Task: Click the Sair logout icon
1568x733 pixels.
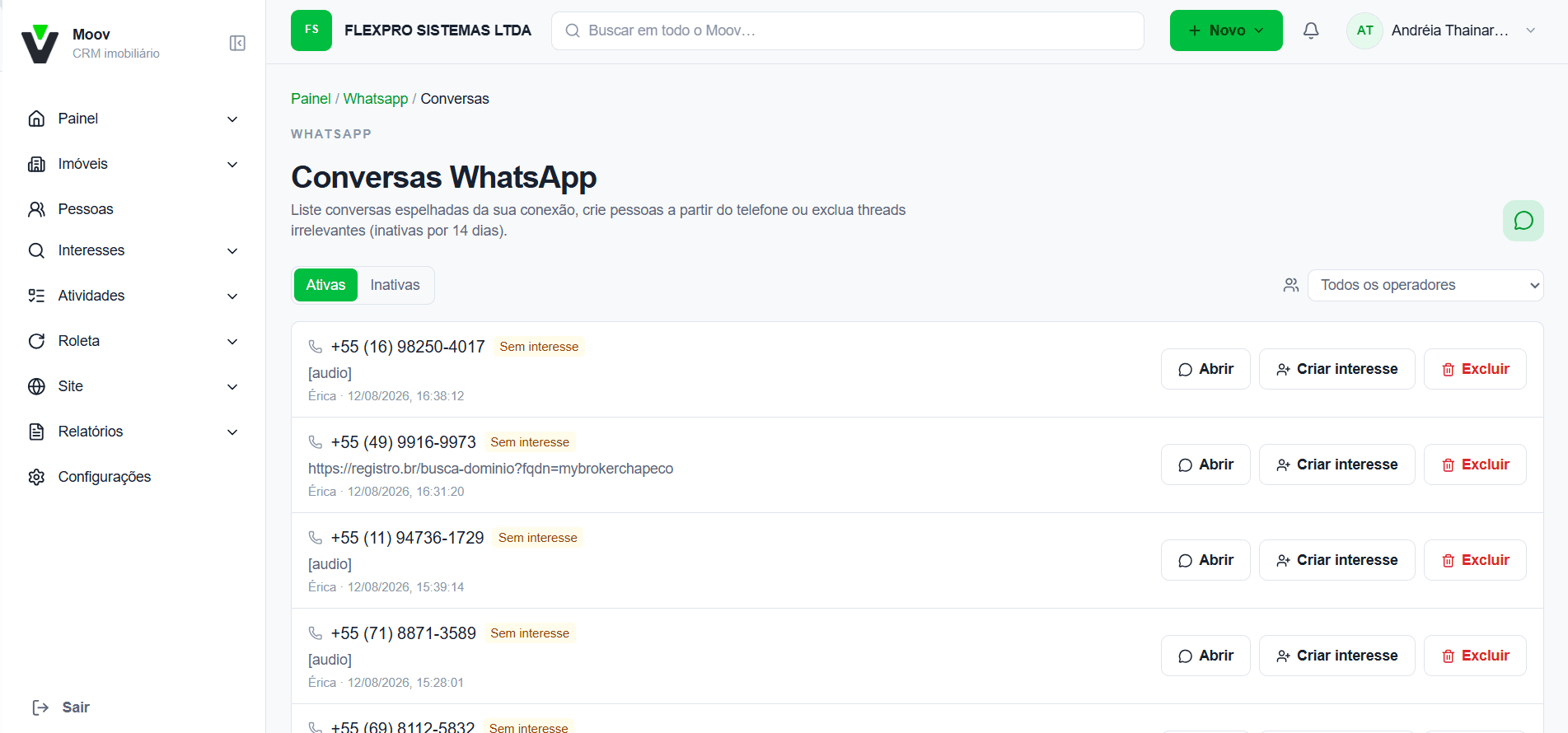Action: 40,707
